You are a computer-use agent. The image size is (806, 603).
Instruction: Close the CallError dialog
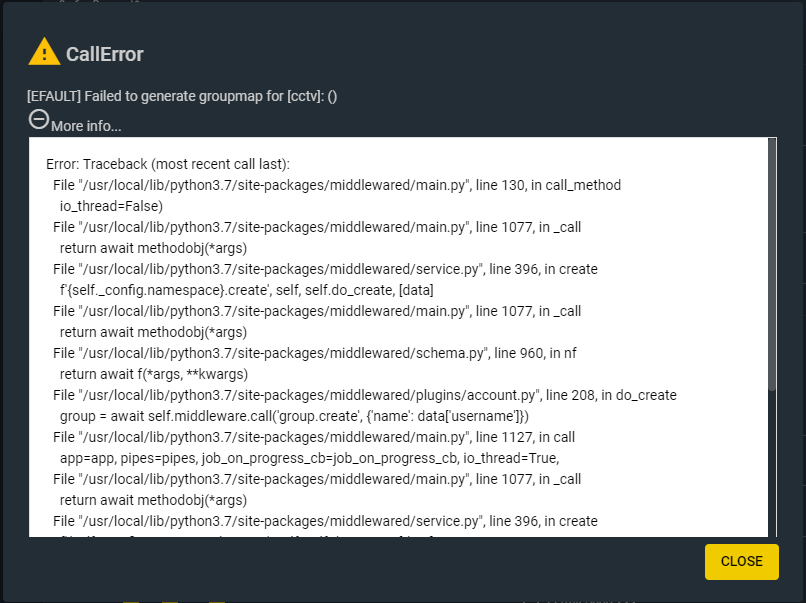(x=741, y=561)
